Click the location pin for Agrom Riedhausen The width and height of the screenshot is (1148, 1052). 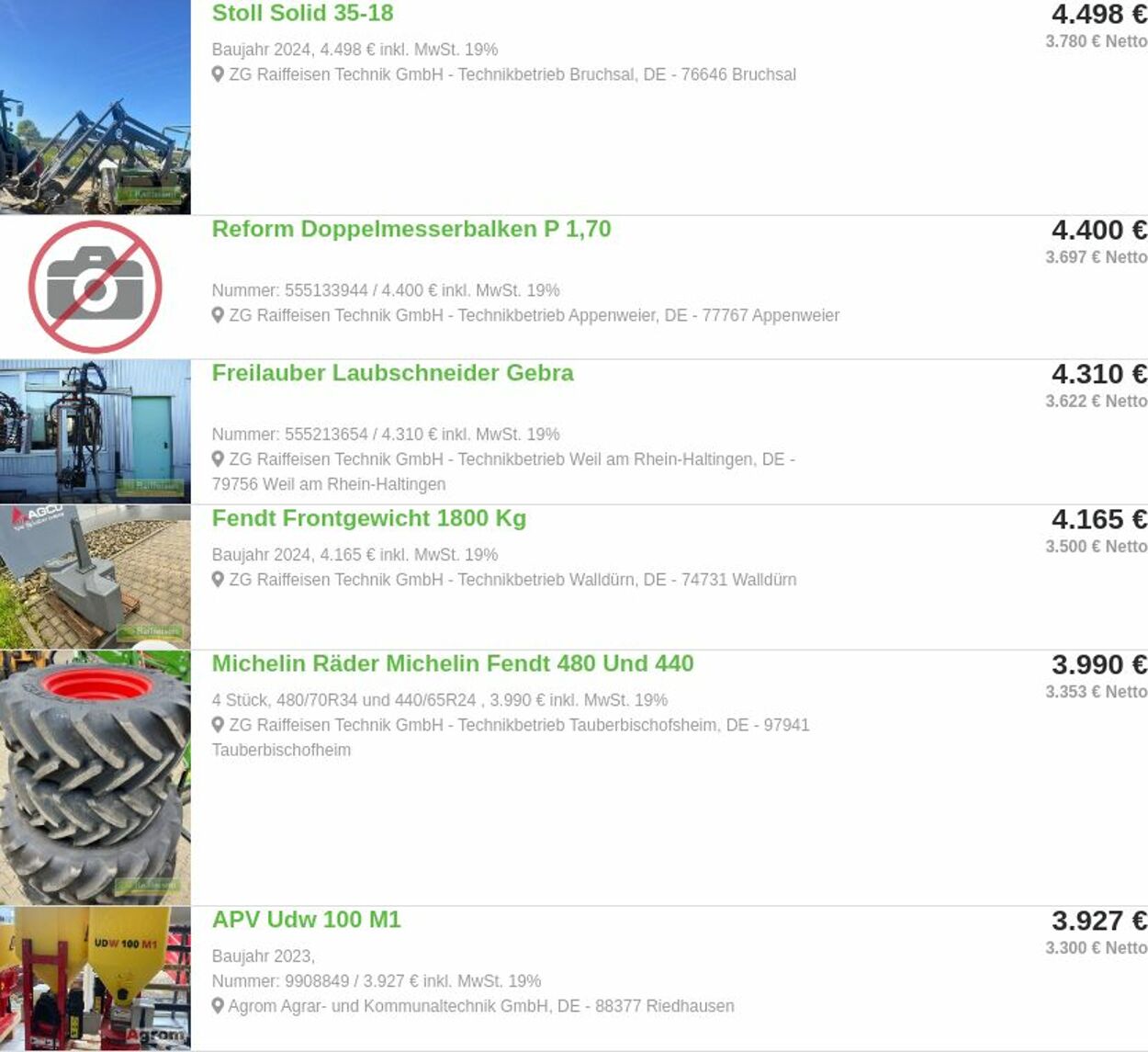(x=218, y=1006)
